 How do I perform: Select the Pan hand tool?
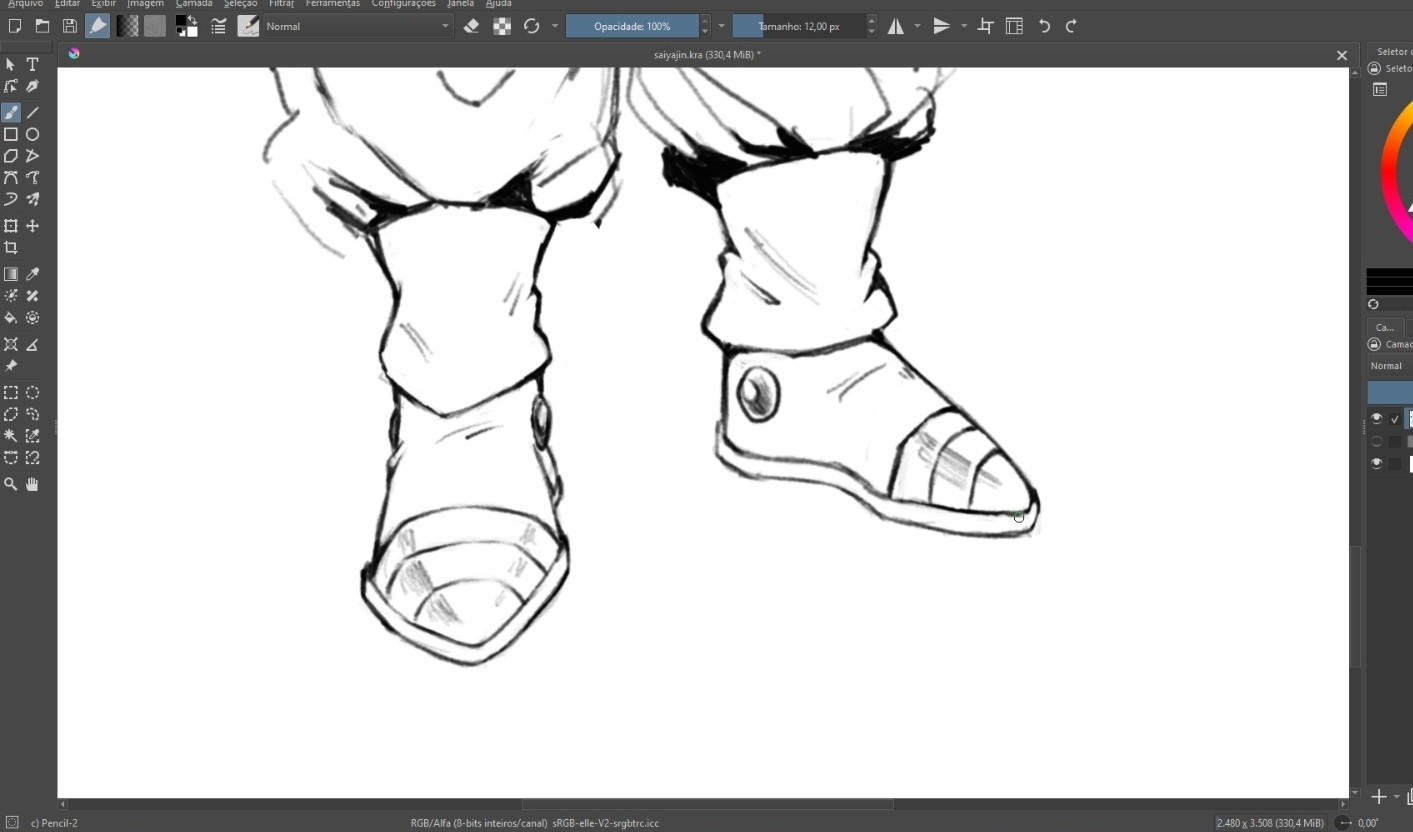click(x=32, y=484)
